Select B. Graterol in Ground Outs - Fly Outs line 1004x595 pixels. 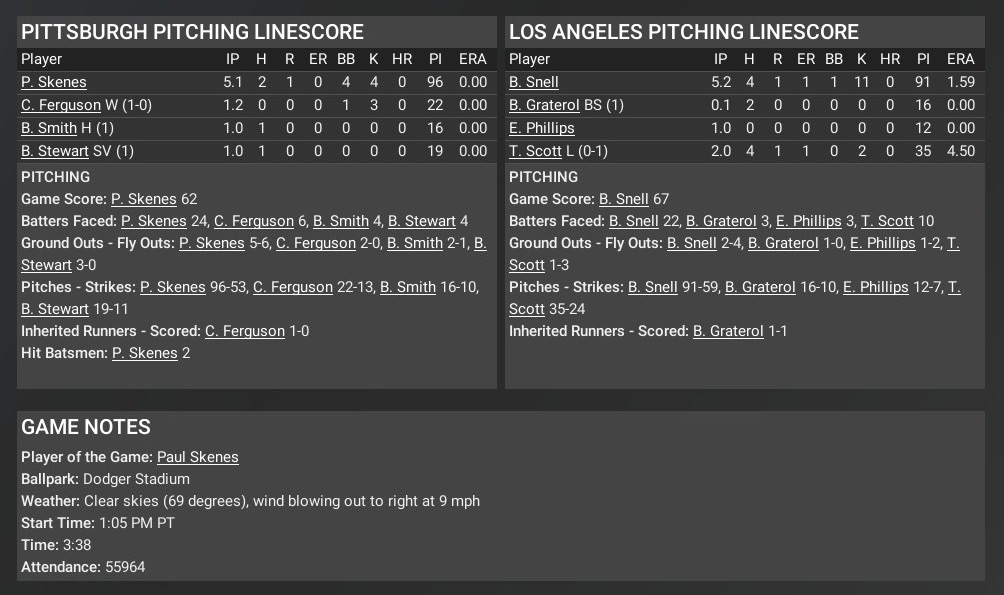click(x=783, y=243)
